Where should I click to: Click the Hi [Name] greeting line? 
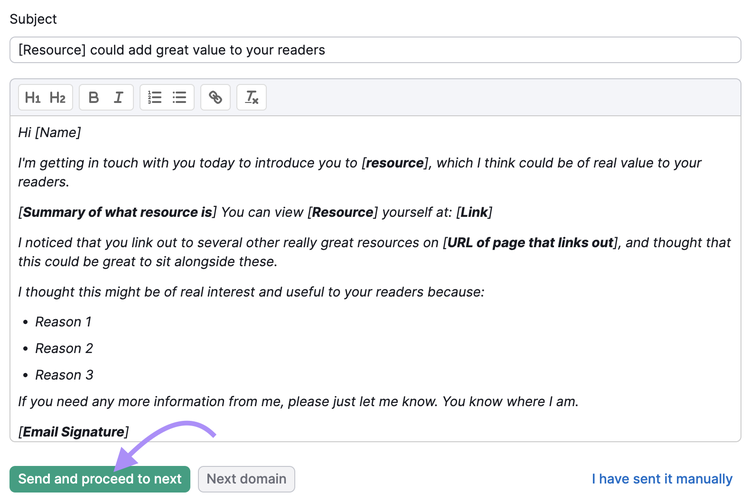pyautogui.click(x=49, y=132)
